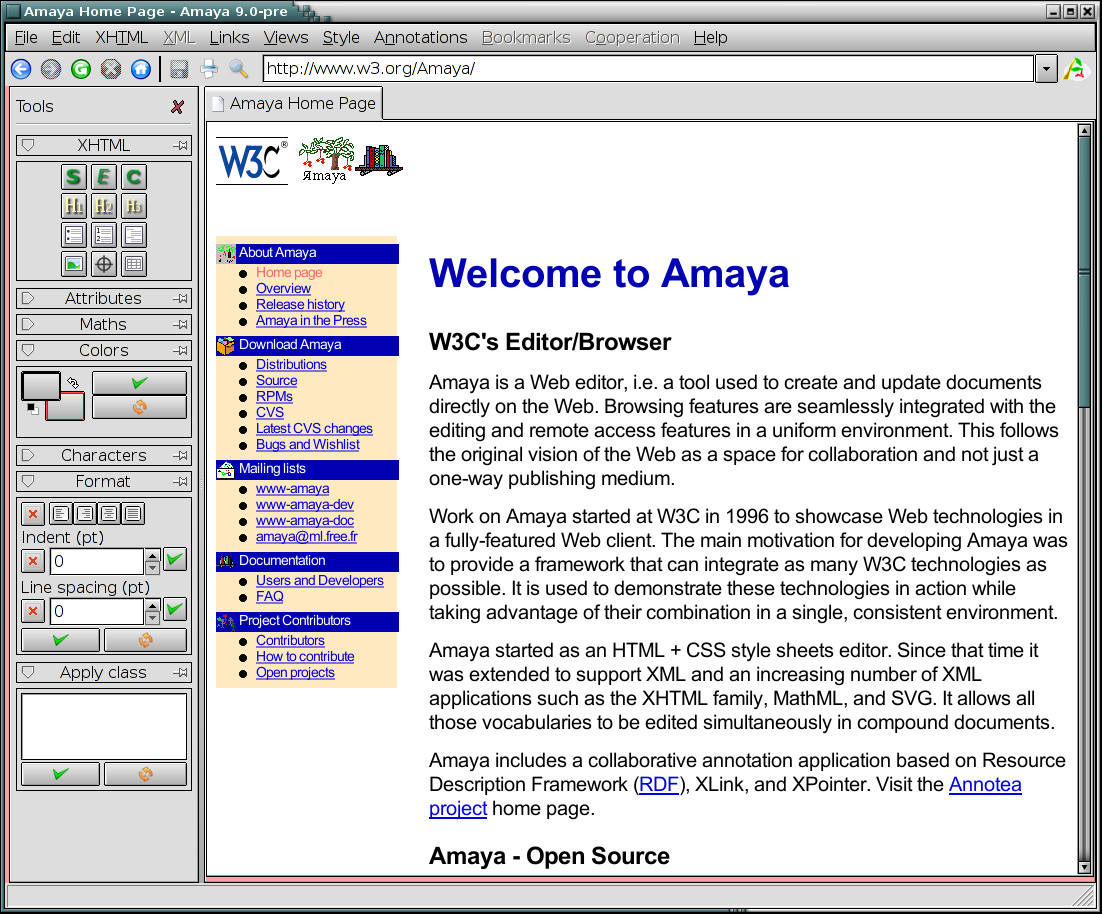The height and width of the screenshot is (914, 1102).
Task: Click the Indent (pt) input field
Action: click(x=96, y=561)
